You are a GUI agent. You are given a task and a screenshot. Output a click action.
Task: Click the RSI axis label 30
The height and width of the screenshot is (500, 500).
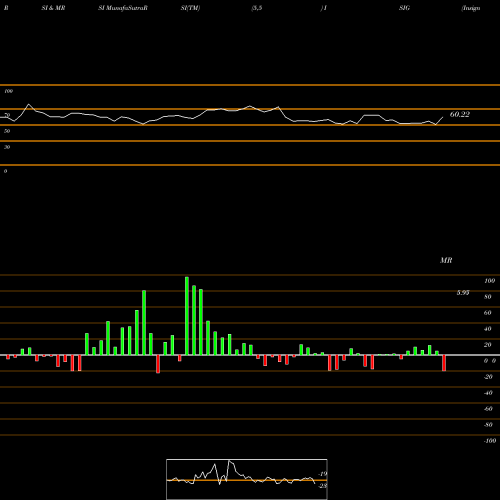point(7,147)
